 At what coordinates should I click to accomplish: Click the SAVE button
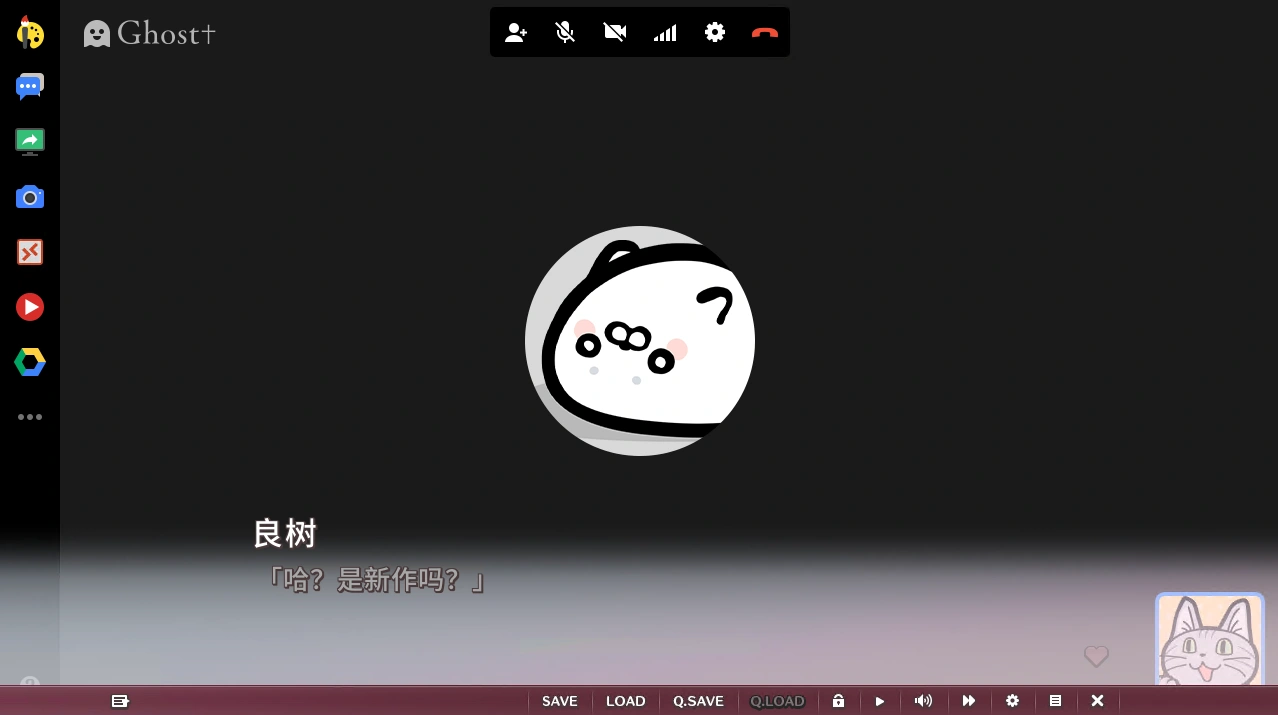pyautogui.click(x=560, y=701)
